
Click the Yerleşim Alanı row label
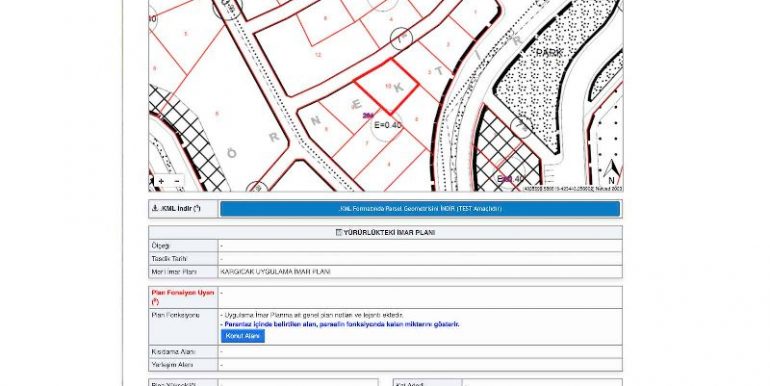click(x=165, y=365)
